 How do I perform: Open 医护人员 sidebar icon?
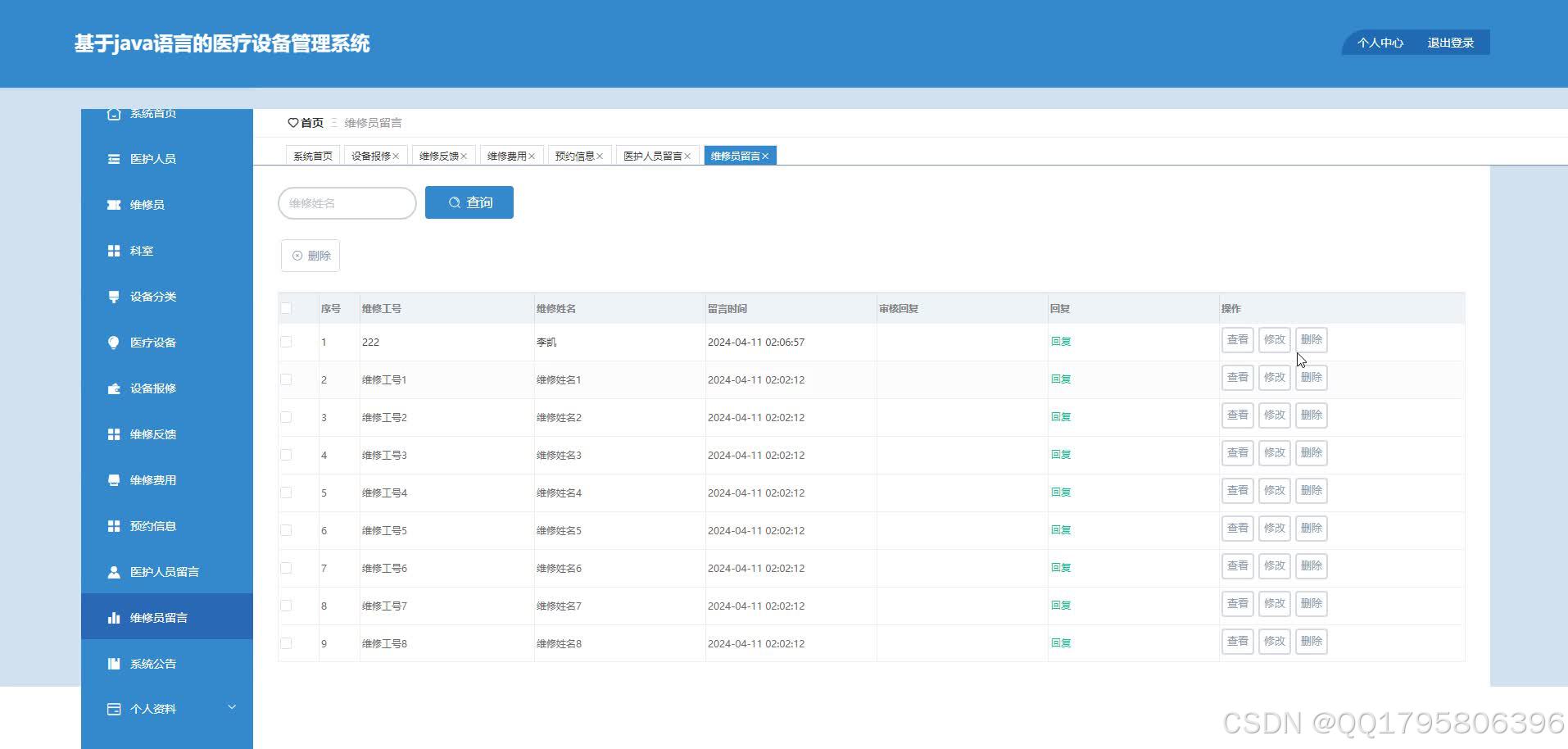[x=114, y=159]
